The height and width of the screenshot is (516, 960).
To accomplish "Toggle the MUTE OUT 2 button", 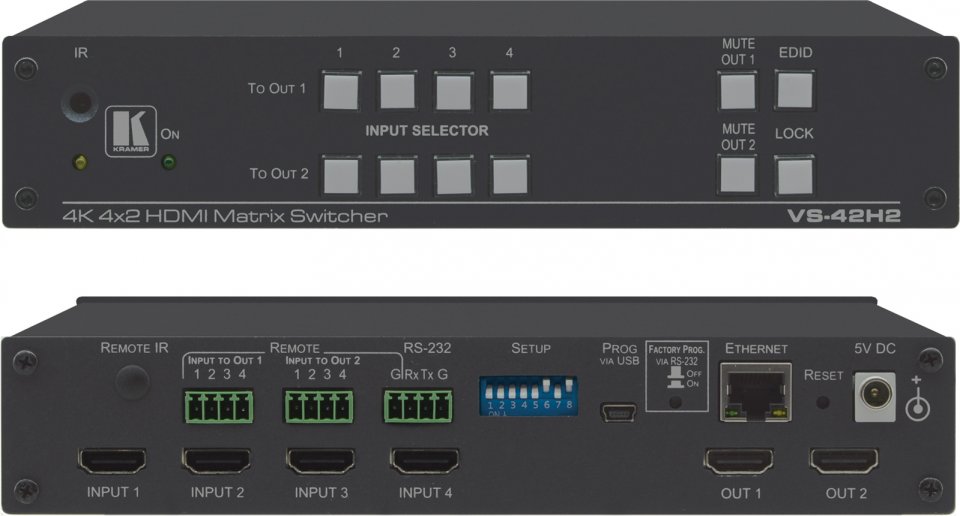I will pyautogui.click(x=738, y=175).
